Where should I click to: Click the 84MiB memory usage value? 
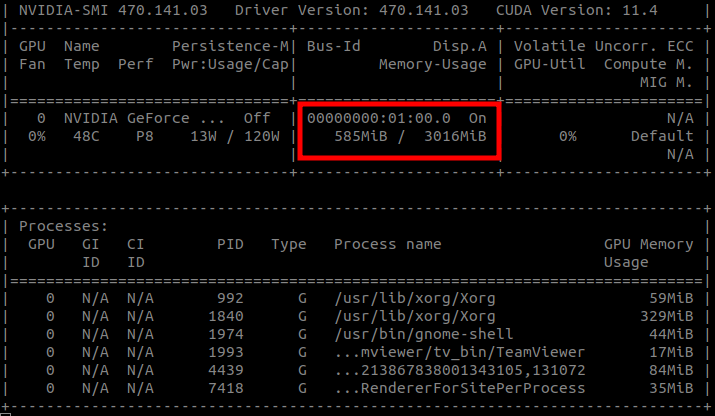(x=671, y=370)
